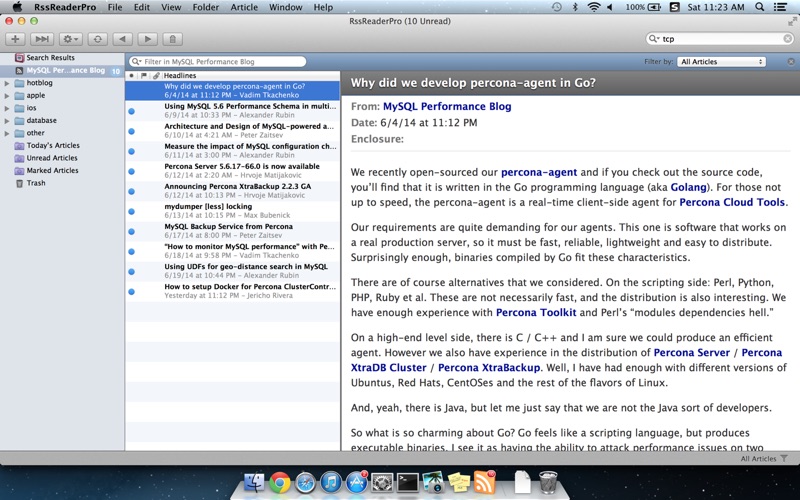Viewport: 800px width, 500px height.
Task: Open the View menu
Action: coord(171,7)
